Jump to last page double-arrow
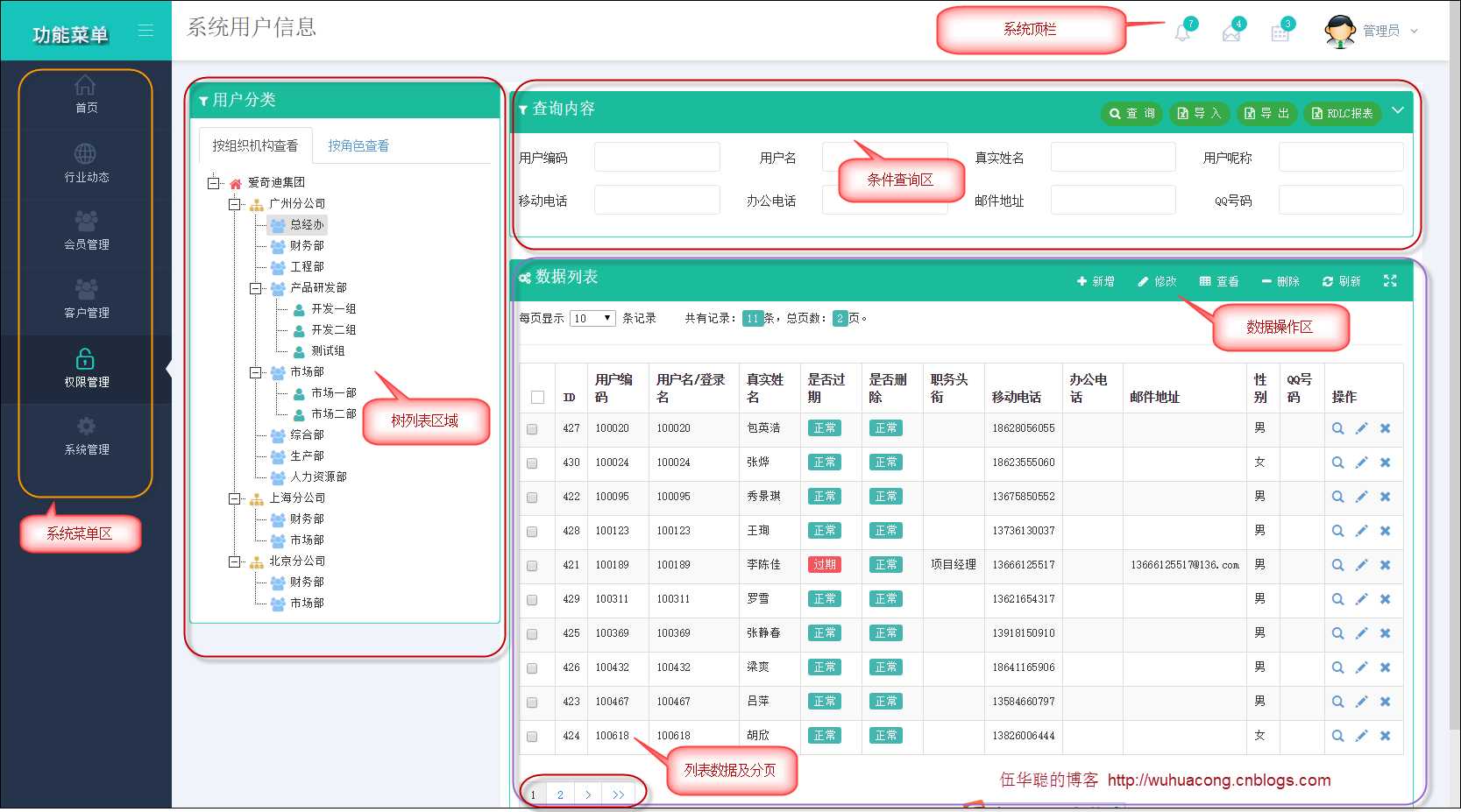 tap(619, 794)
